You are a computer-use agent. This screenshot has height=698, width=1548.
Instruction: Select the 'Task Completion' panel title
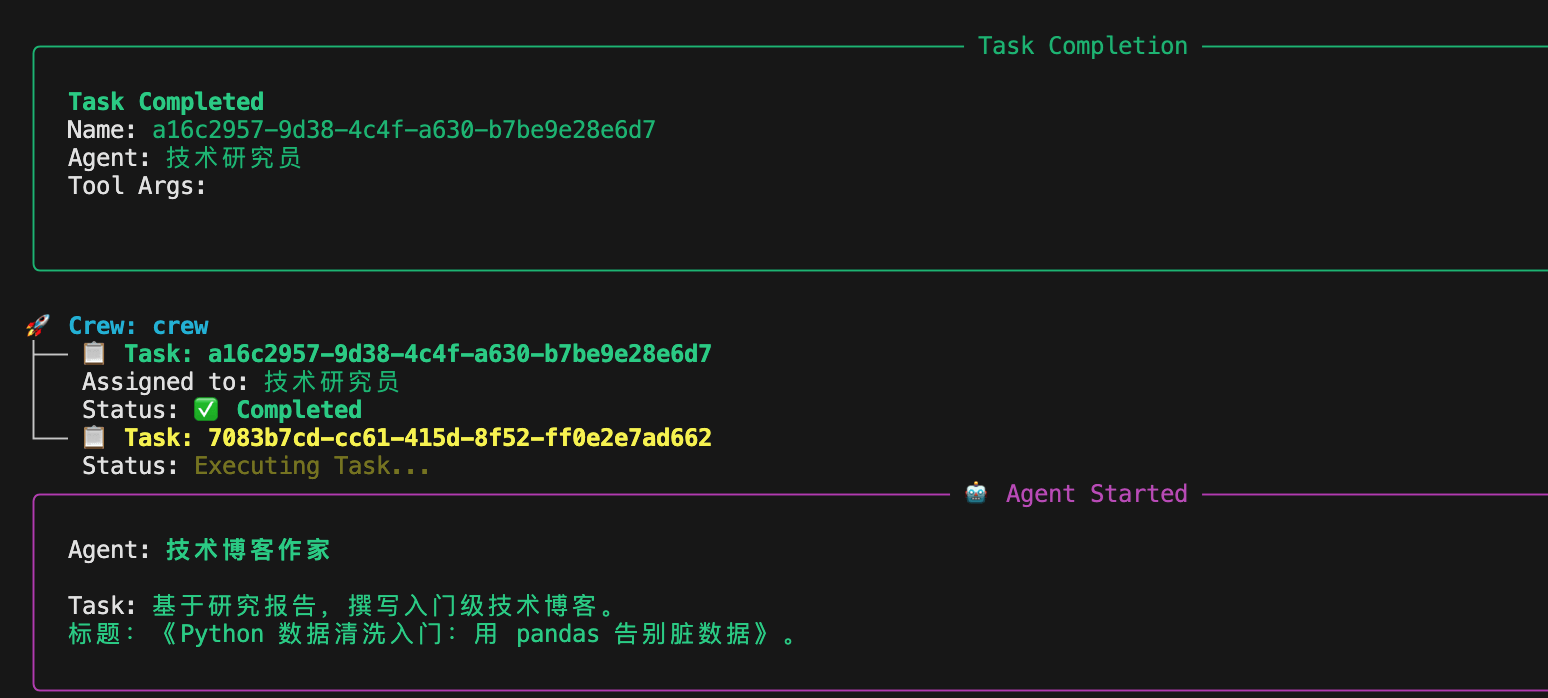click(1082, 46)
